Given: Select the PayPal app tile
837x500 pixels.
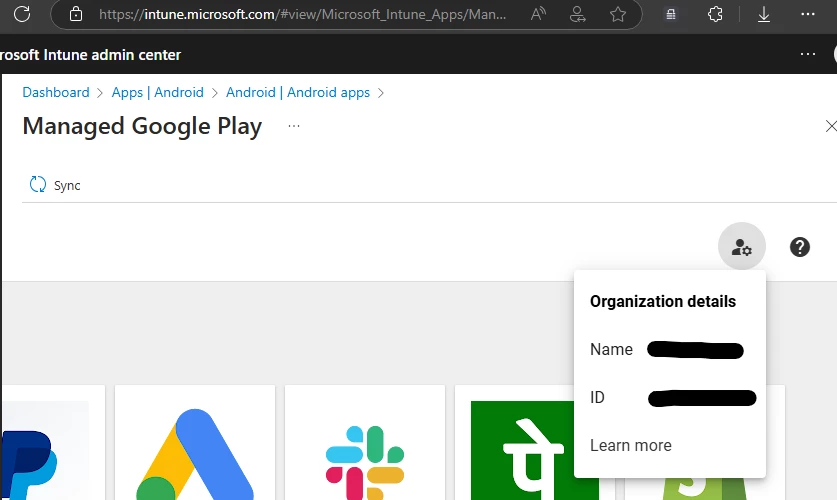Looking at the screenshot, I should (x=52, y=443).
